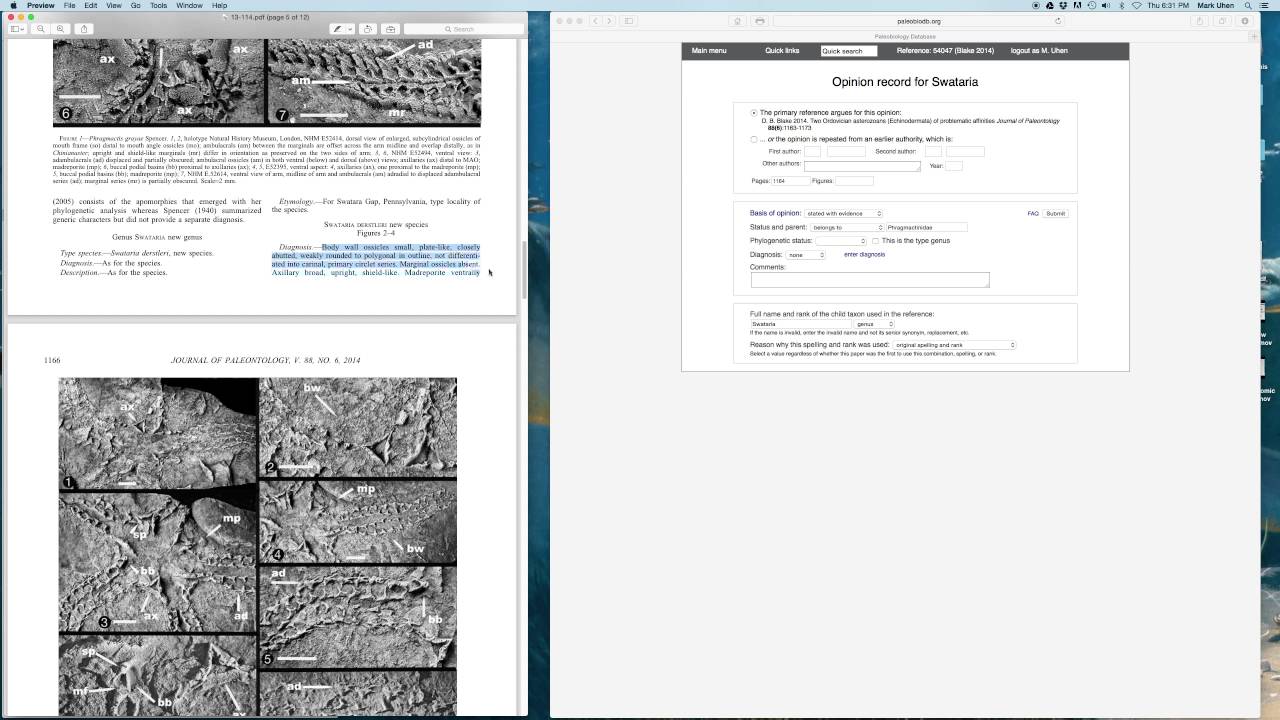
Task: Rotate the page using Preview rotate icon
Action: (368, 29)
